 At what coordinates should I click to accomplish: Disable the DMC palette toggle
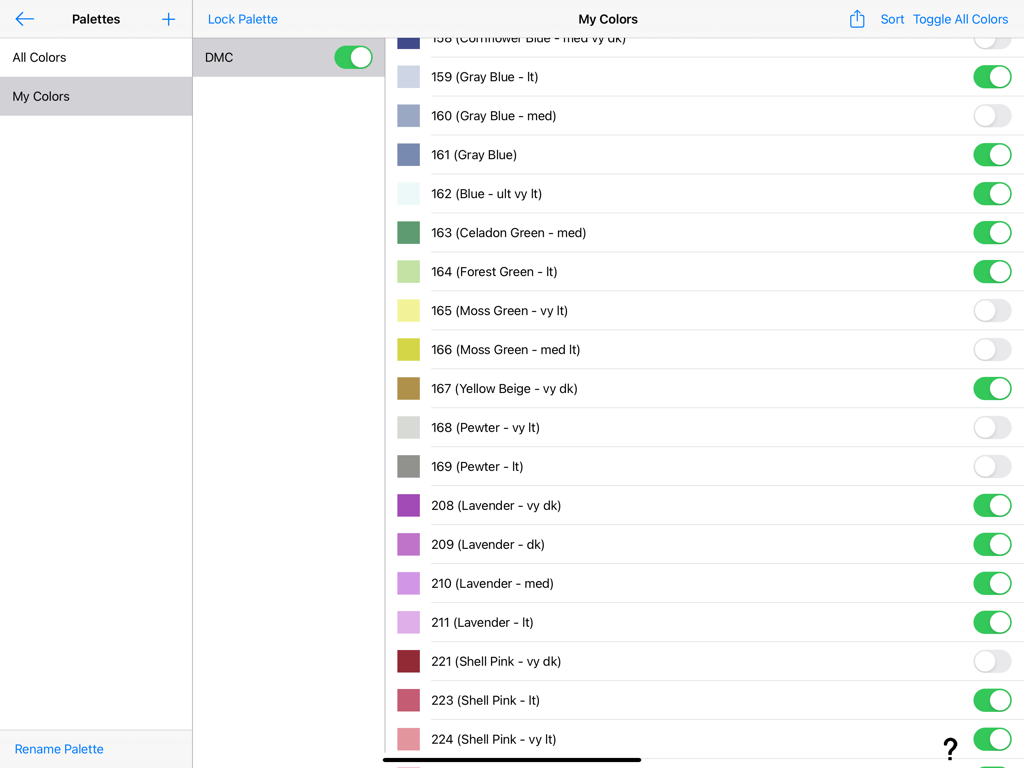point(353,57)
